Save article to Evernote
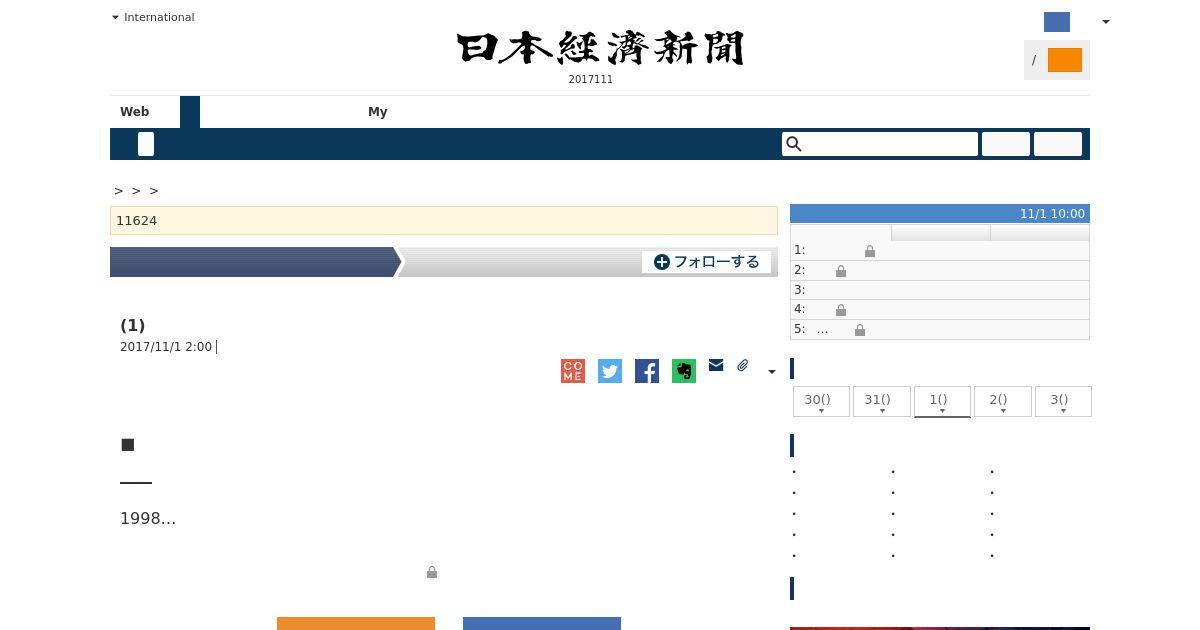The height and width of the screenshot is (630, 1200). point(684,371)
